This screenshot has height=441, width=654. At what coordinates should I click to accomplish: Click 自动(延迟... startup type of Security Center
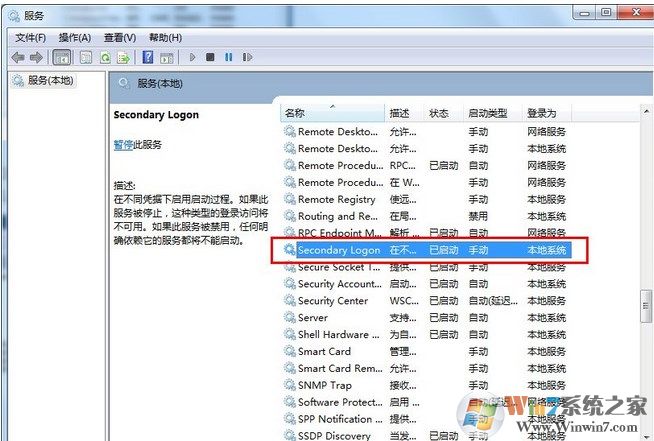coord(493,300)
